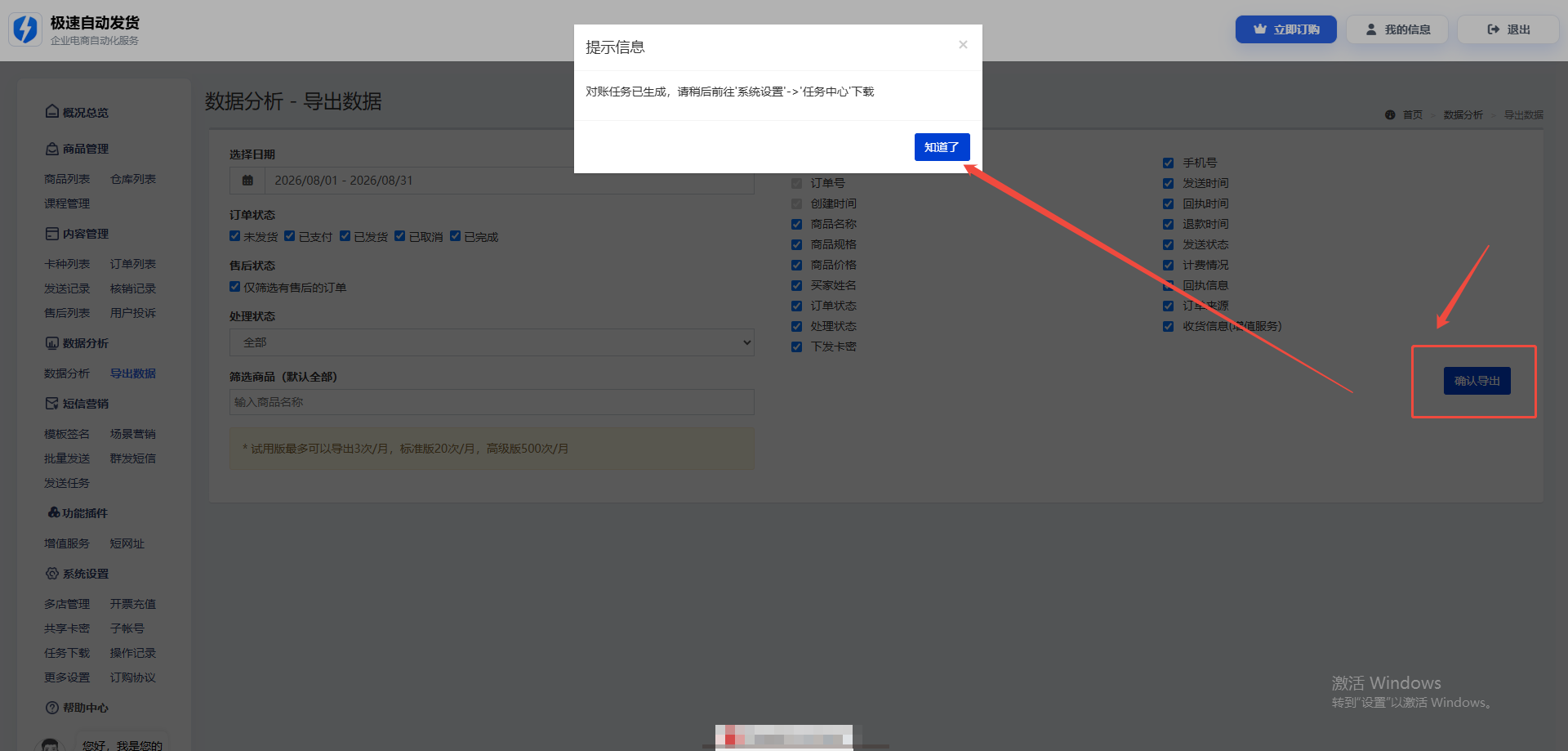Uncheck the 买家姓名 export field
This screenshot has height=751, width=1568.
(x=796, y=285)
